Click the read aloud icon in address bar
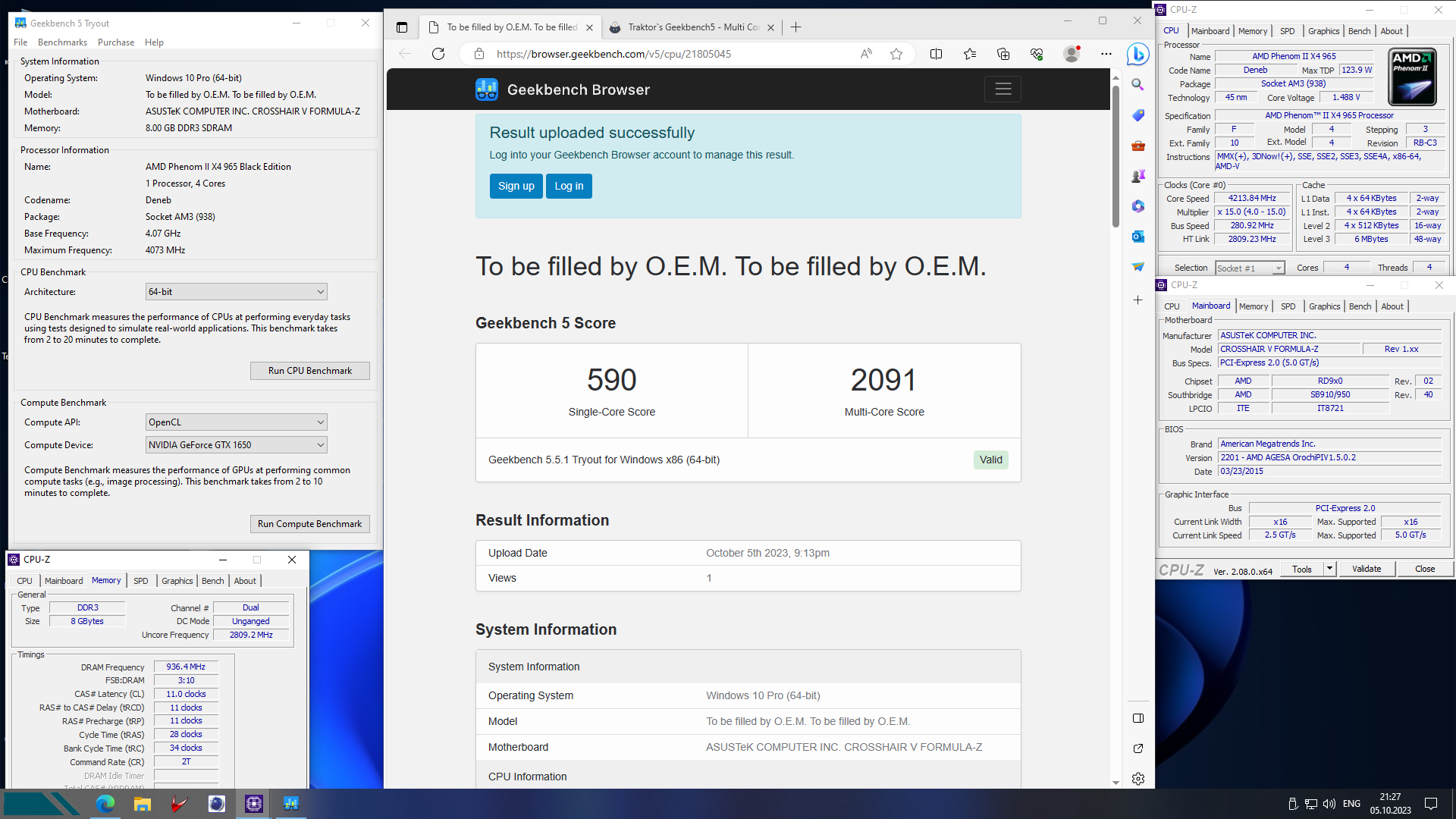 coord(866,54)
